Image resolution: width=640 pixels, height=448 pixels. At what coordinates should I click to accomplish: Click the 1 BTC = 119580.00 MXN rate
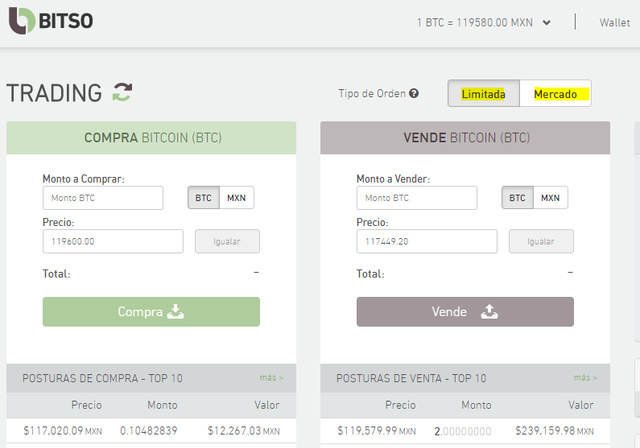pyautogui.click(x=475, y=22)
